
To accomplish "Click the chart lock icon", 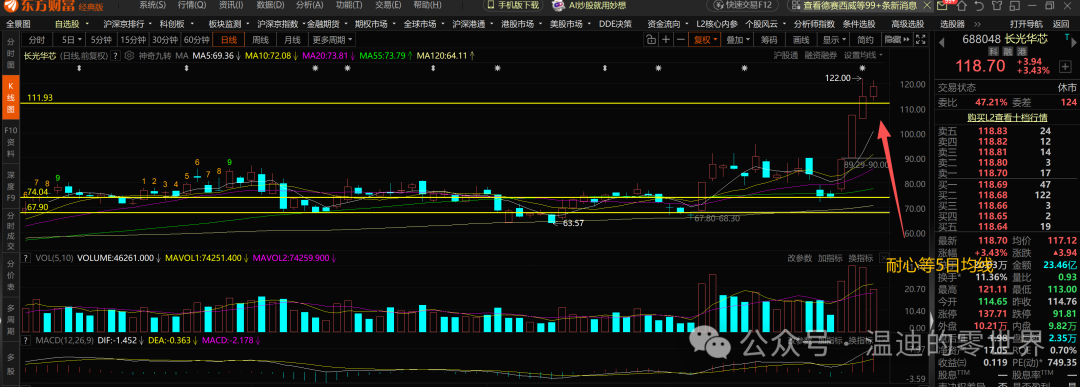I will [651, 39].
